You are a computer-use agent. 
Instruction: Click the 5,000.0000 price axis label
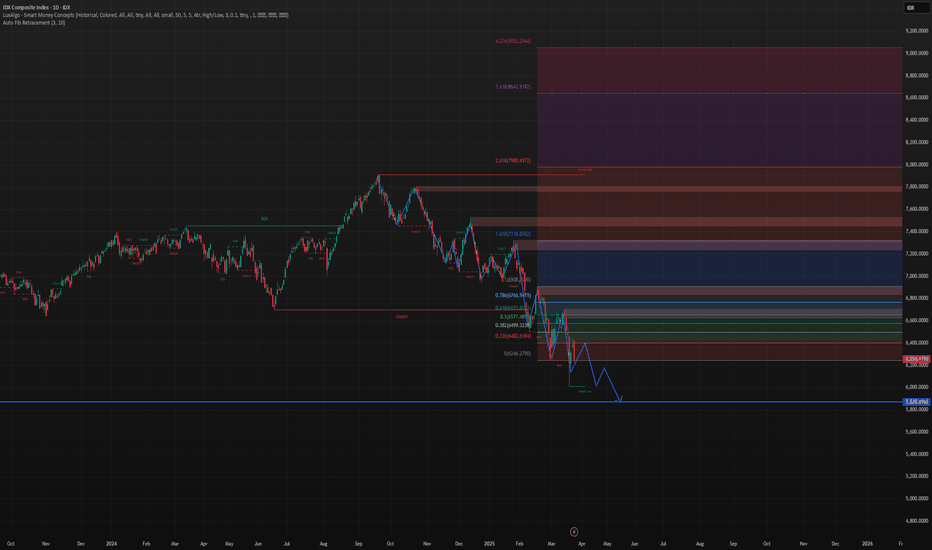tap(917, 498)
